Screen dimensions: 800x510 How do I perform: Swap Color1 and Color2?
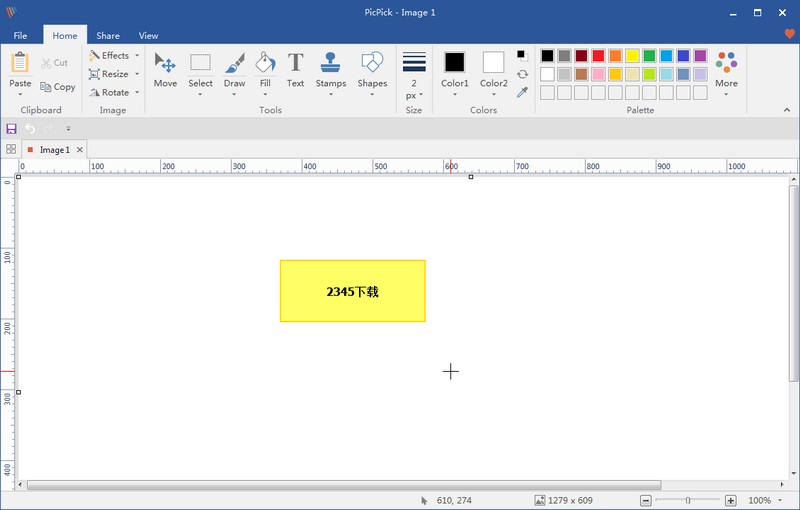tap(522, 74)
